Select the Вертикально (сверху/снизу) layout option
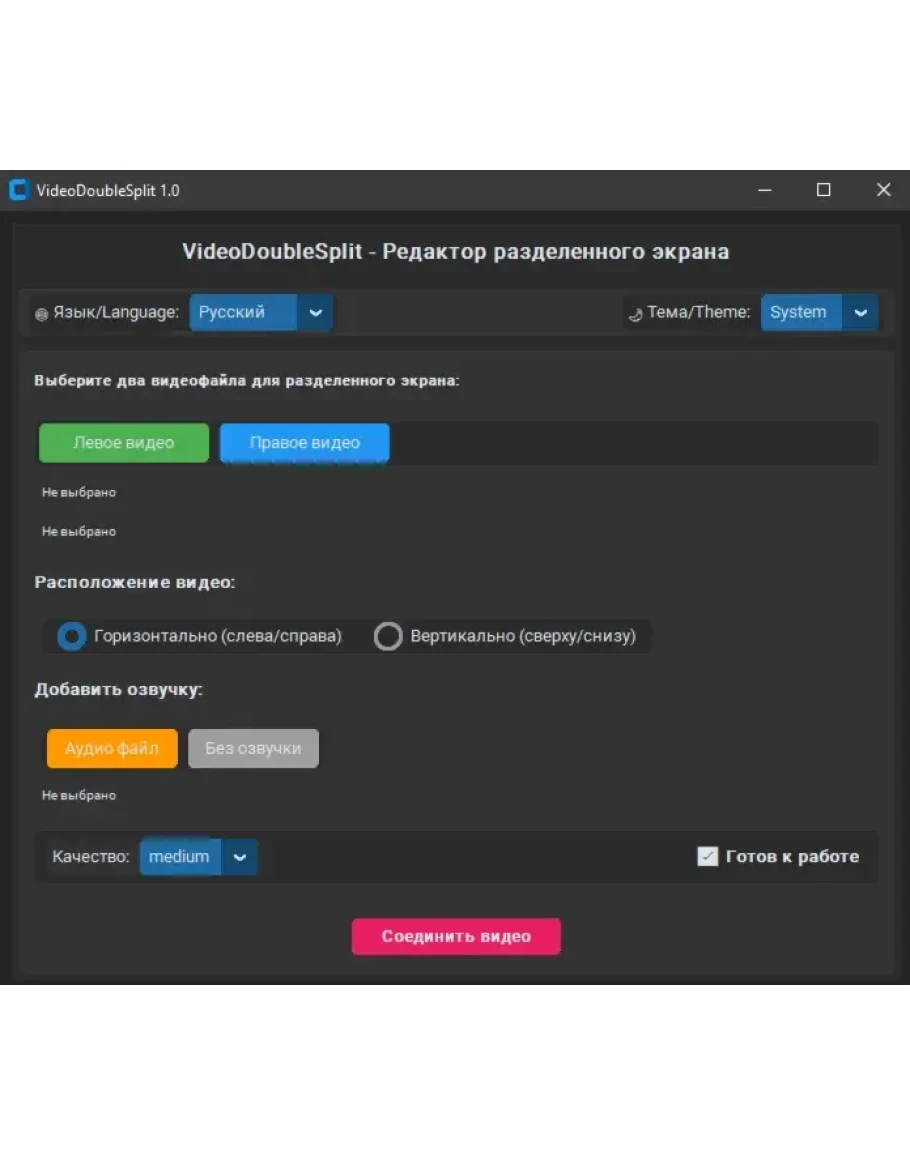The width and height of the screenshot is (910, 1155). click(388, 636)
